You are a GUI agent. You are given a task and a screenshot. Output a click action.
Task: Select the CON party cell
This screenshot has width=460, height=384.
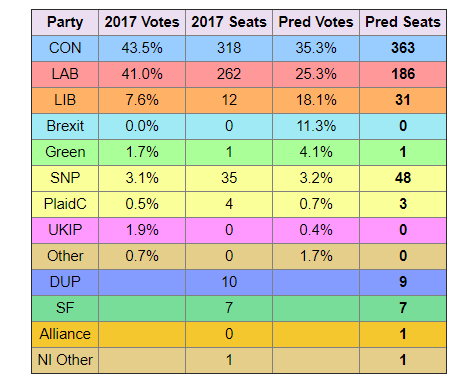[x=65, y=48]
